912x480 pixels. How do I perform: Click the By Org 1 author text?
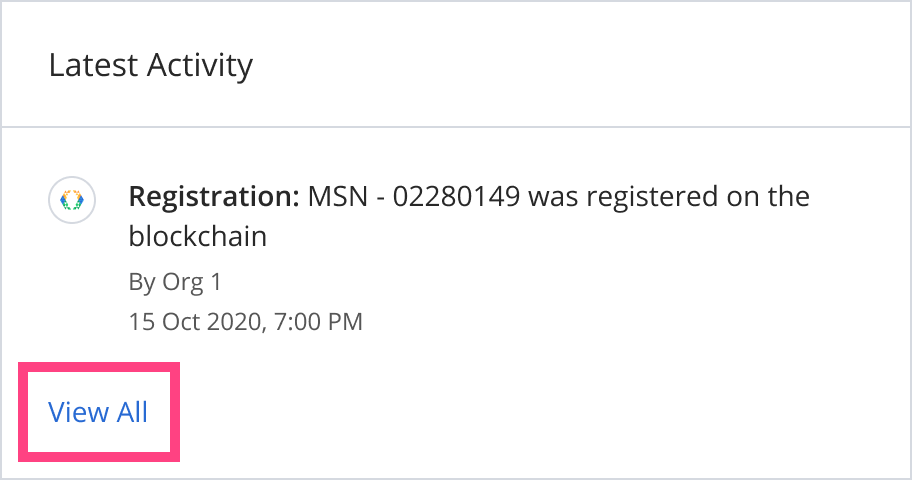(175, 282)
